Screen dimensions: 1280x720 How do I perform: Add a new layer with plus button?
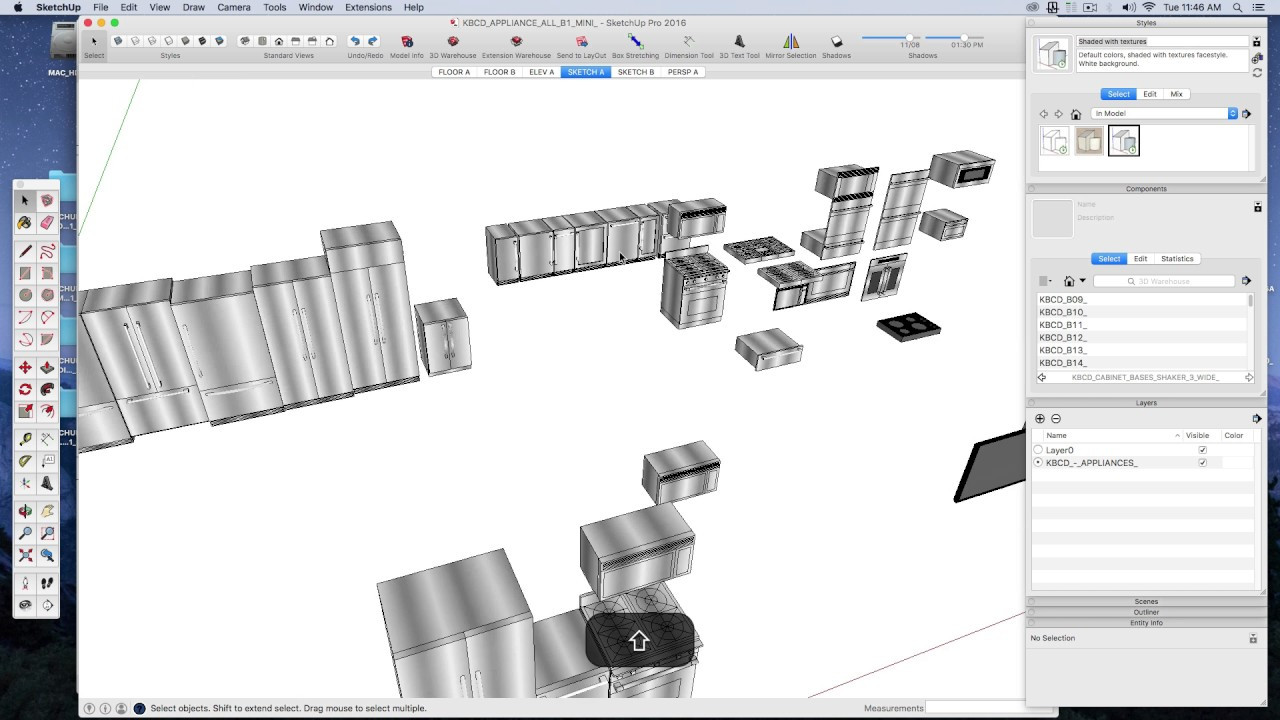[x=1040, y=419]
